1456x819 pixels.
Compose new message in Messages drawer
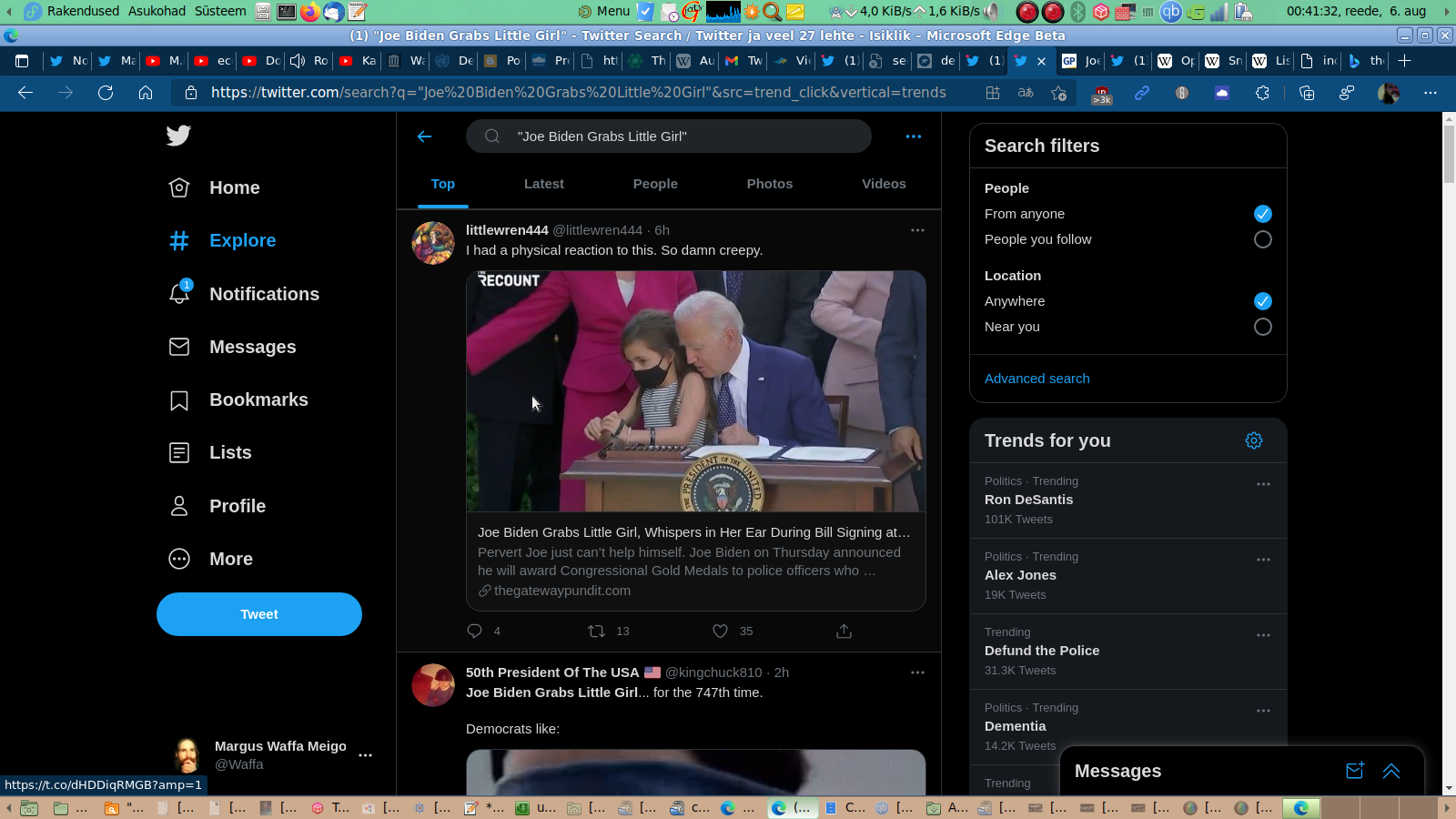coord(1355,771)
